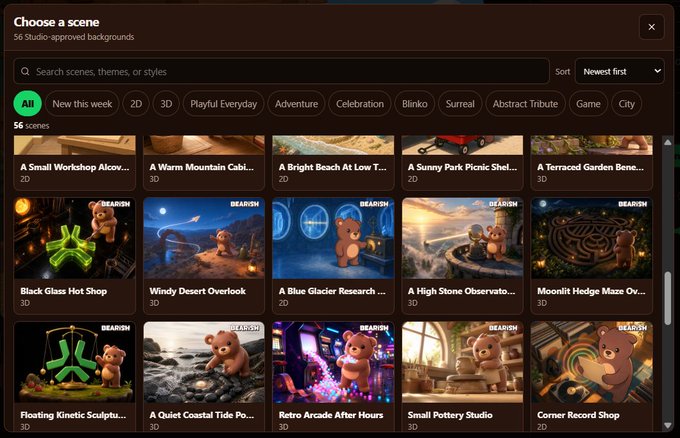Select the All filter chip

[x=28, y=104]
